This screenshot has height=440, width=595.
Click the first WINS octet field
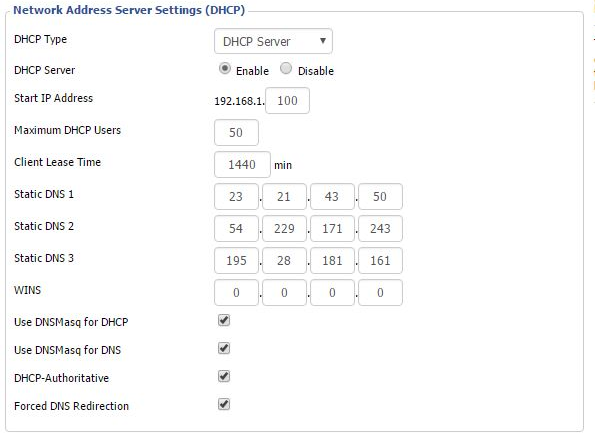(x=236, y=292)
